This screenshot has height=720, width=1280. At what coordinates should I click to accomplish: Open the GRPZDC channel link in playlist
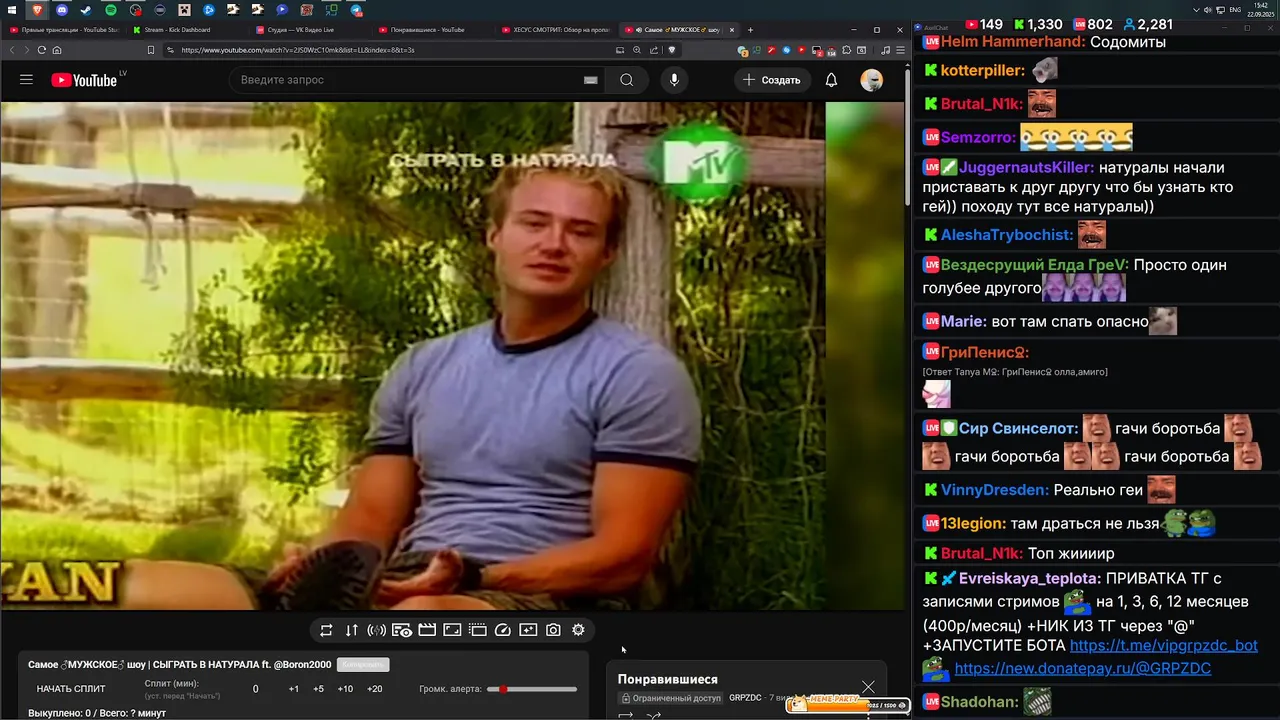745,698
